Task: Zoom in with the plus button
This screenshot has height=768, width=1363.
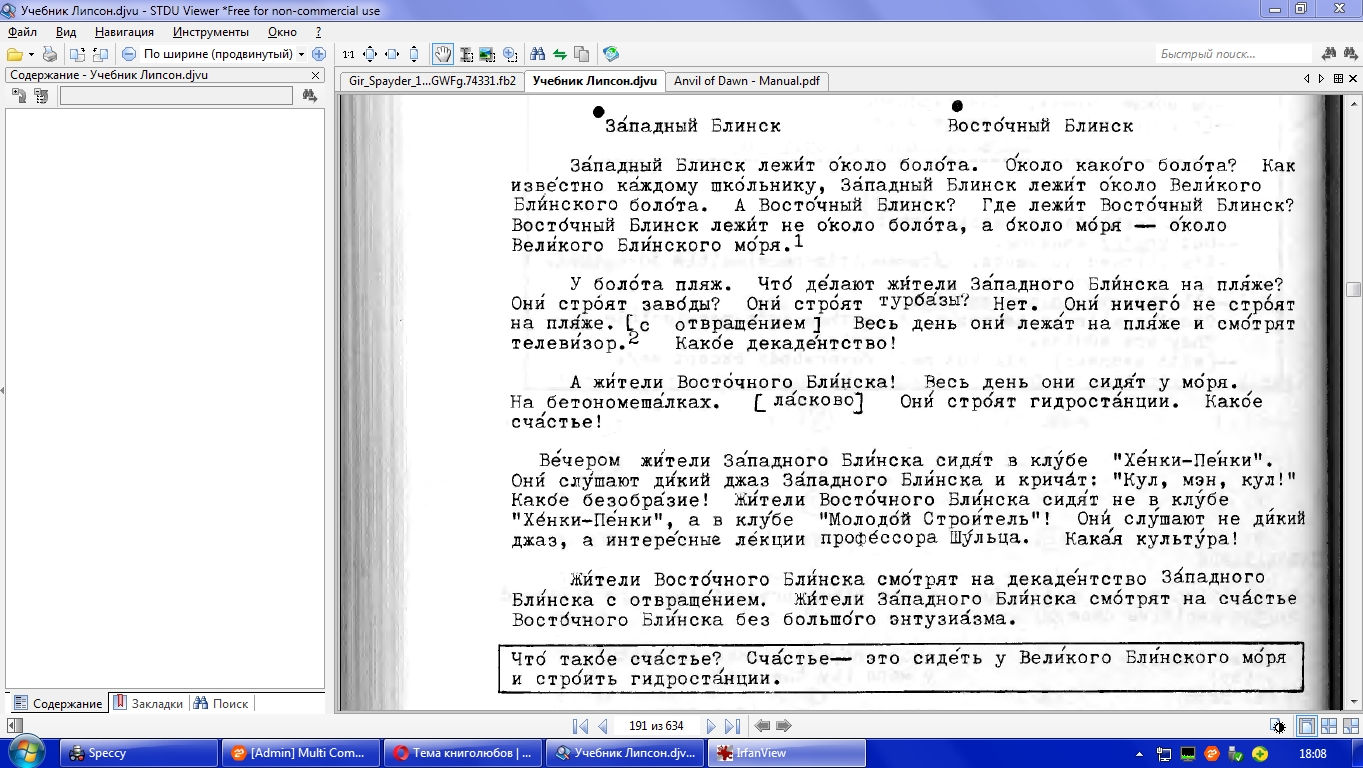Action: 319,54
